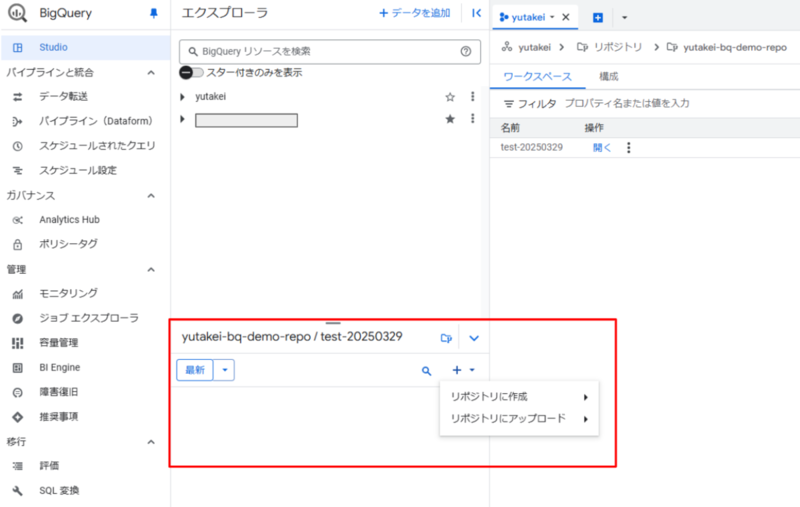Unstar the redacted starred project
This screenshot has height=507, width=800.
(x=450, y=119)
